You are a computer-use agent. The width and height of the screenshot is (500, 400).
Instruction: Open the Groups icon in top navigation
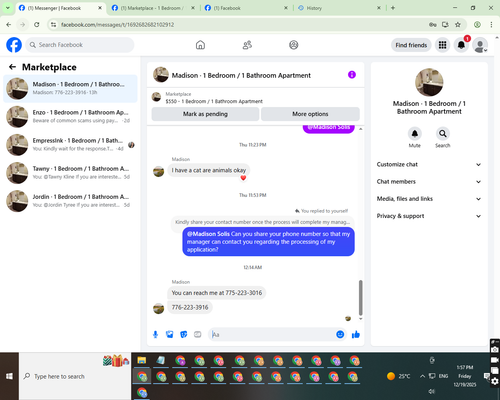[x=294, y=45]
